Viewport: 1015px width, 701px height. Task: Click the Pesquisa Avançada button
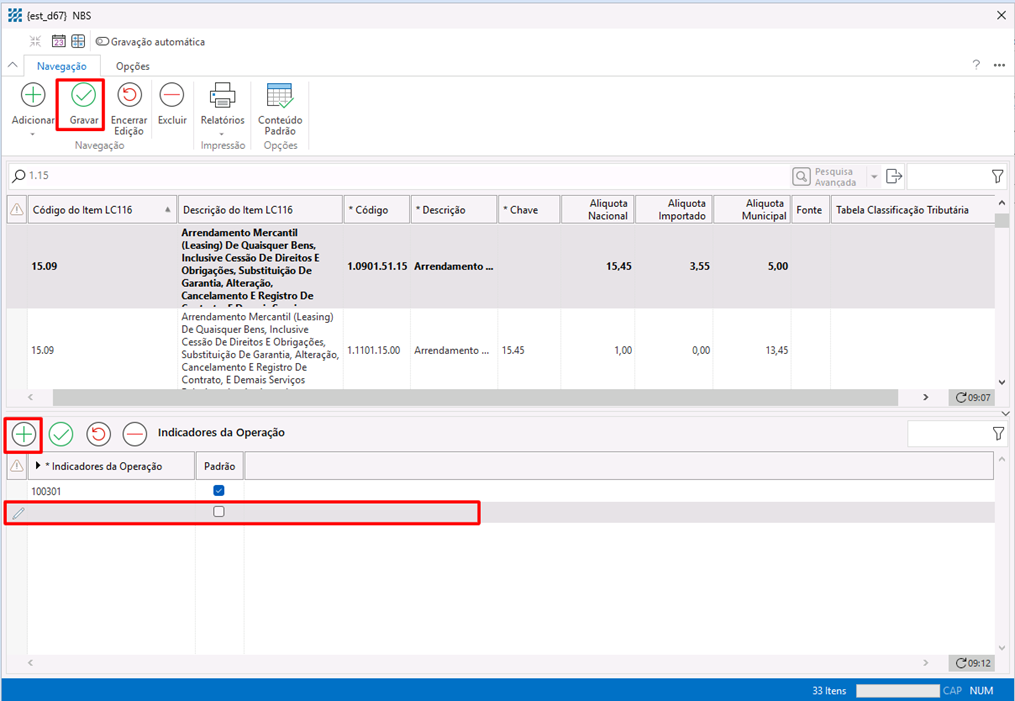825,177
